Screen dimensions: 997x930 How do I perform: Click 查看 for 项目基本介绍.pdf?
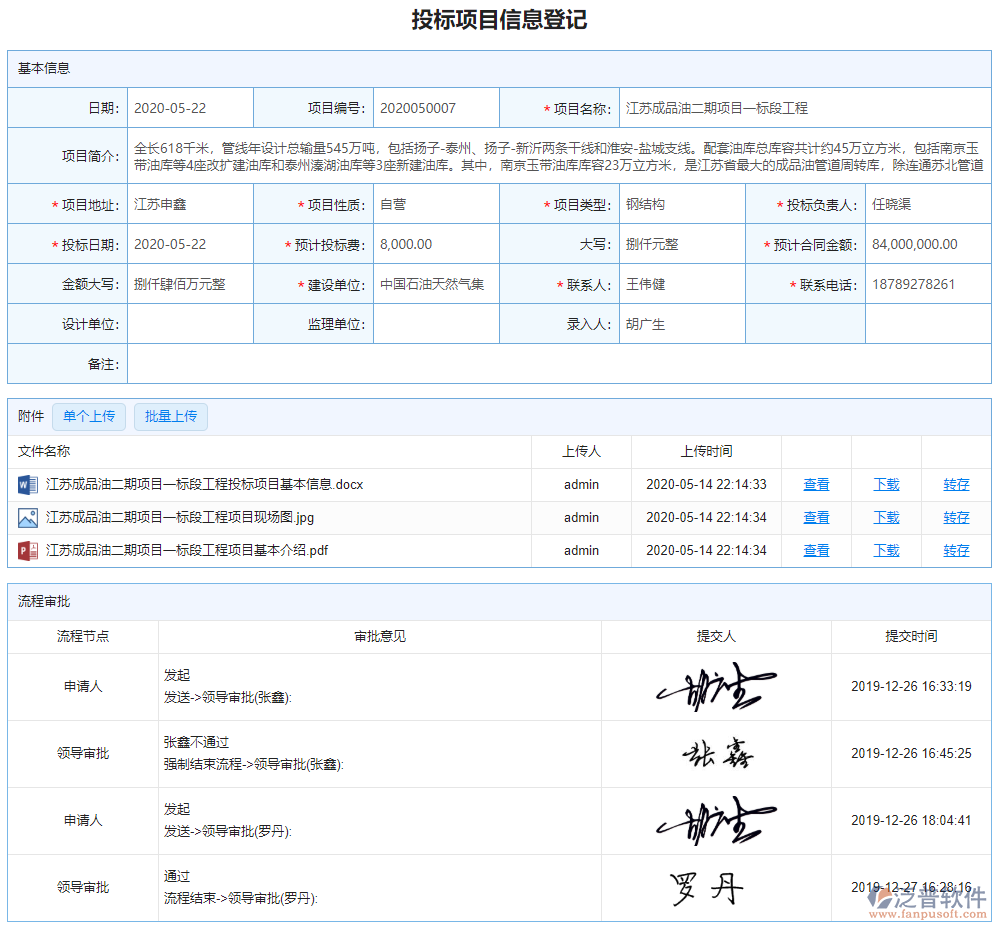(816, 550)
